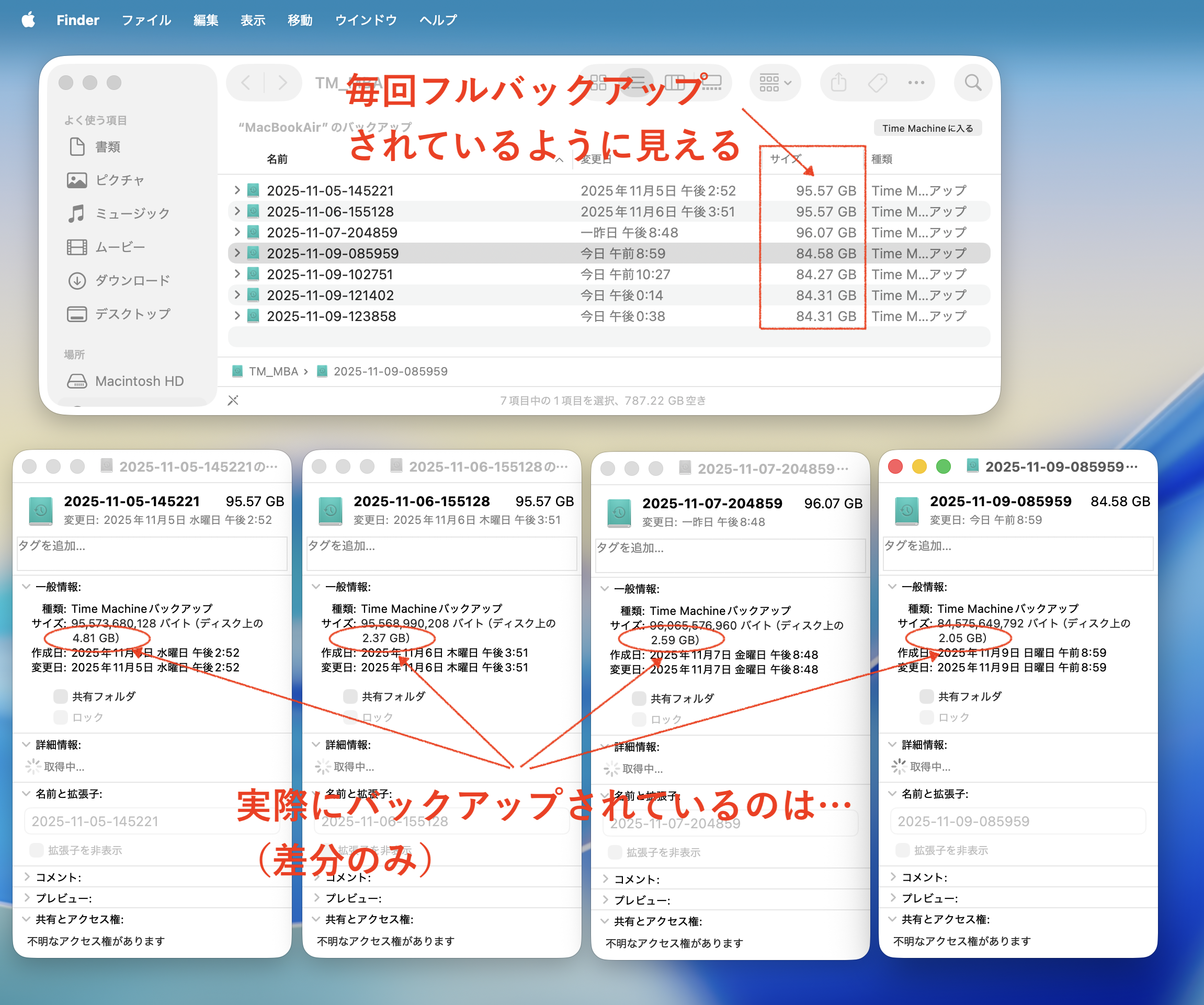
Task: Open the group-by dropdown in Finder toolbar
Action: pyautogui.click(x=775, y=83)
